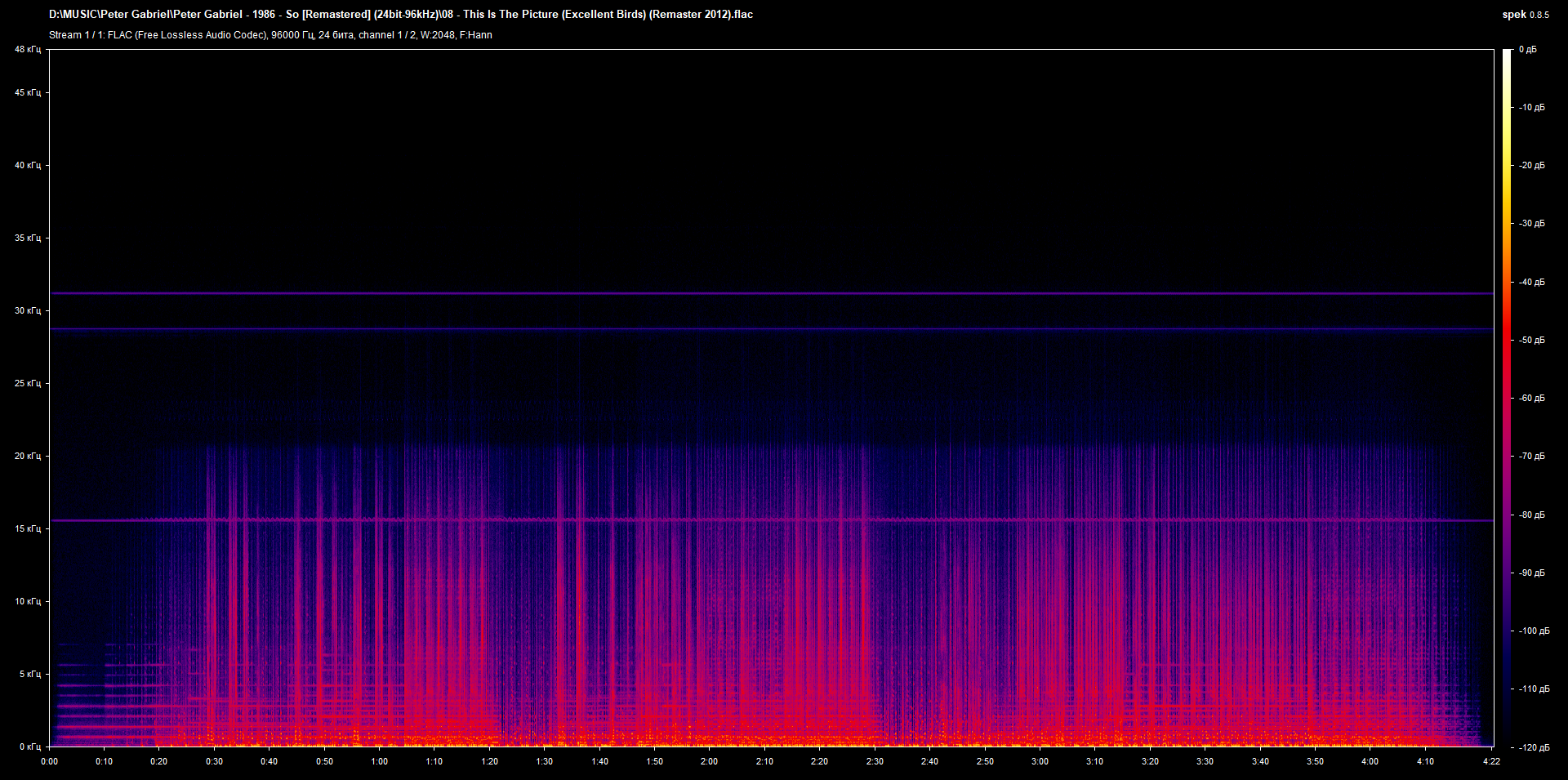Click the 20 кГц frequency axis label
Screen dimensions: 1568x780
27,457
